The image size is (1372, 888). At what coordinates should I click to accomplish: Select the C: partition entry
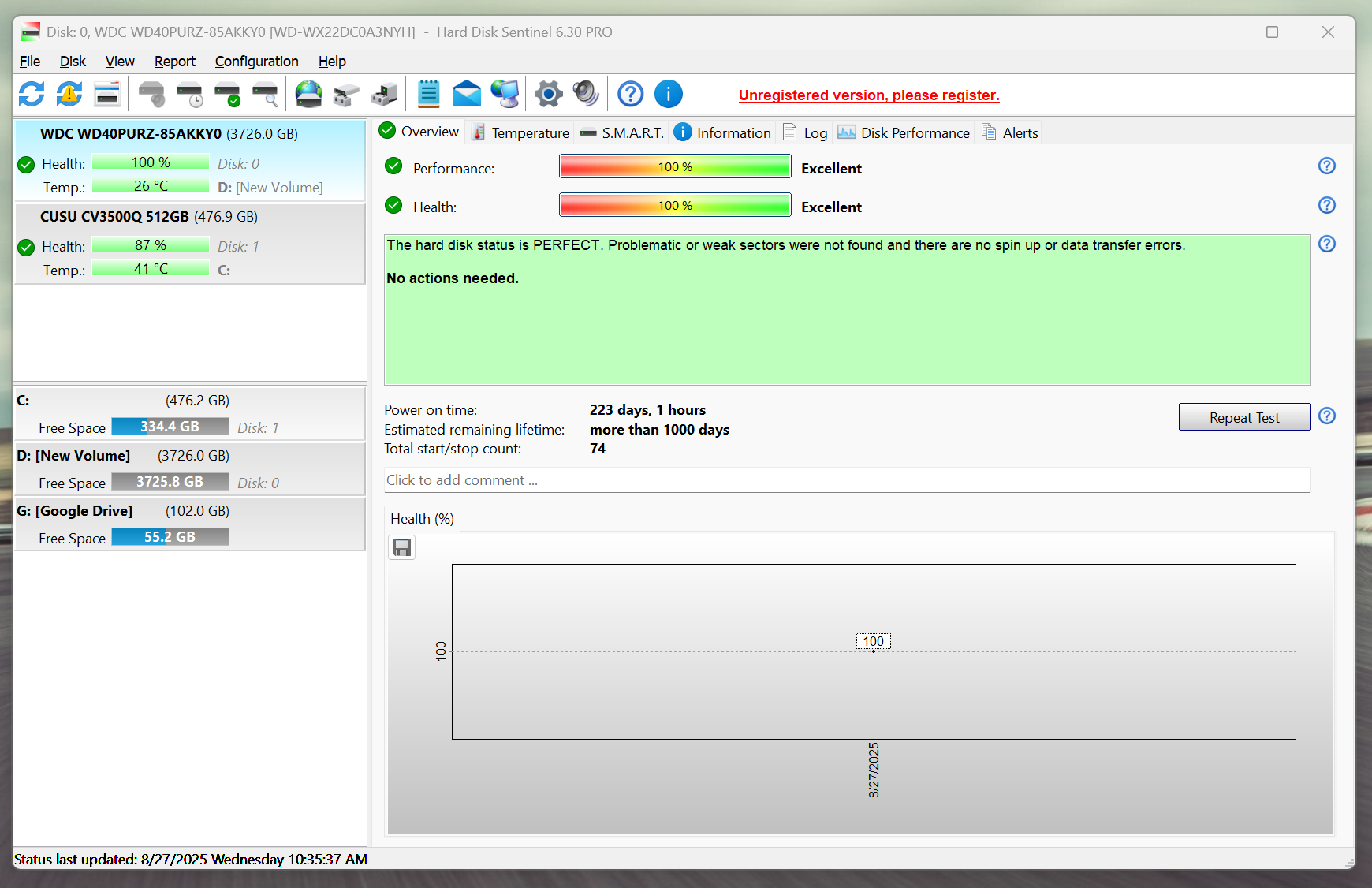(x=190, y=413)
